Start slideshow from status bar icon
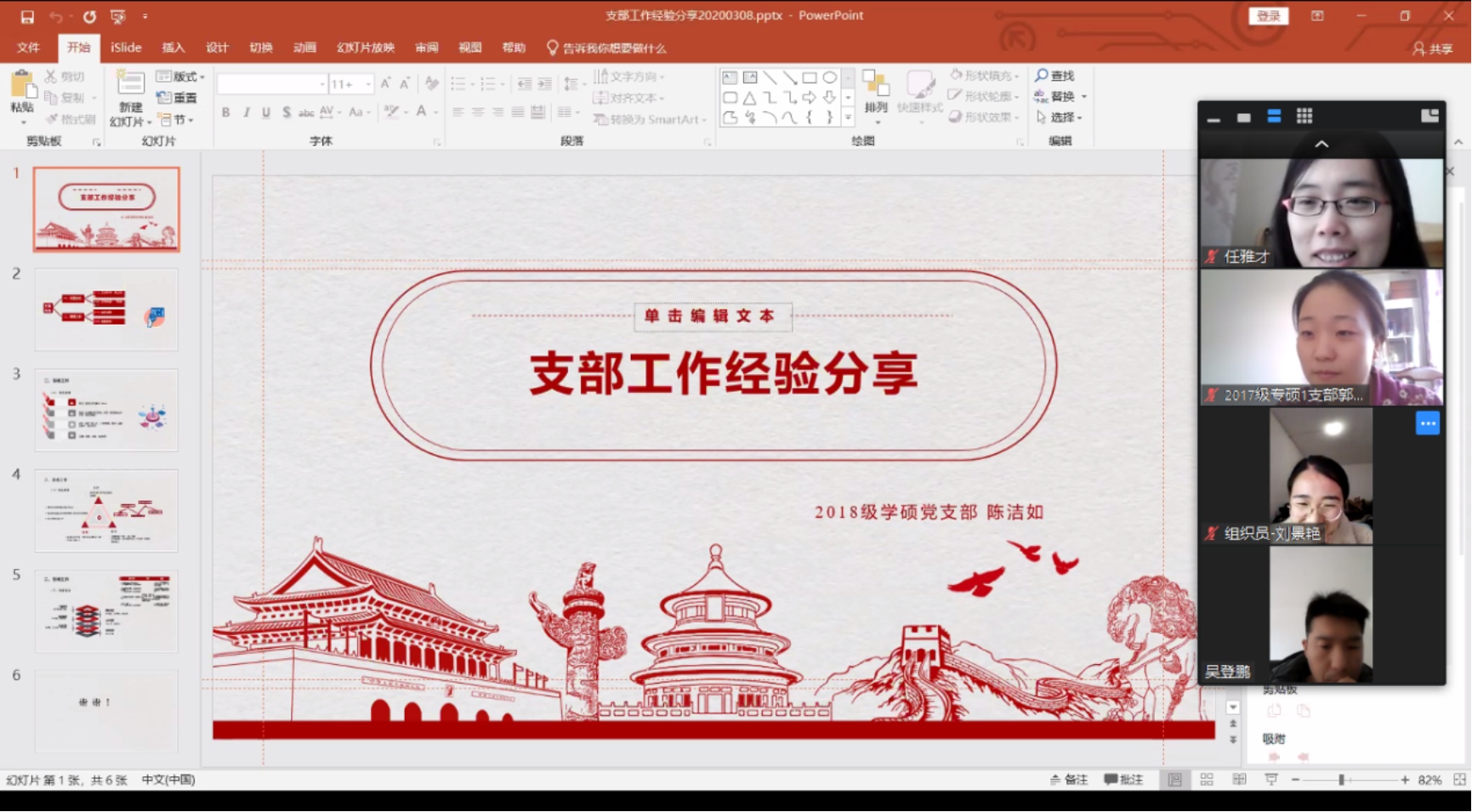Screen dimensions: 1472x812 tap(1271, 780)
